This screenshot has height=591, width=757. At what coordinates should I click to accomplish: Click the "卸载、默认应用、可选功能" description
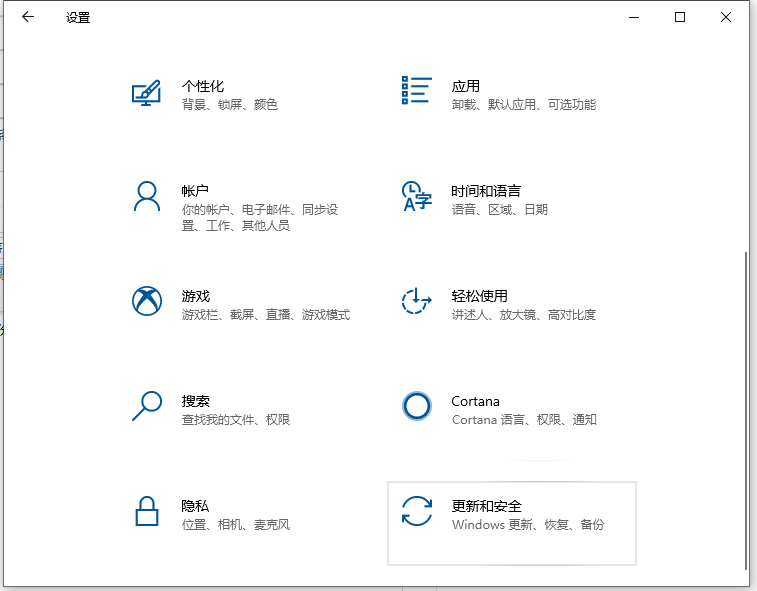pyautogui.click(x=523, y=105)
